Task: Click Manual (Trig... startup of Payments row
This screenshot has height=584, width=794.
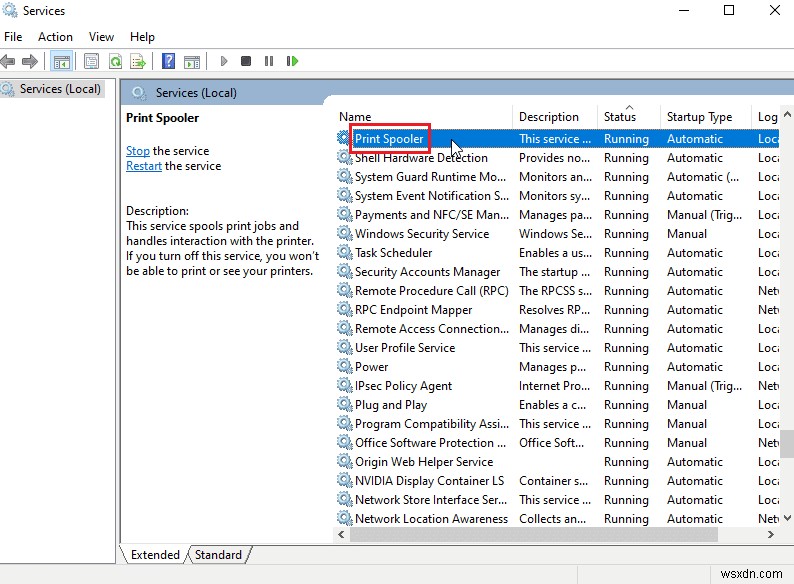Action: (704, 215)
